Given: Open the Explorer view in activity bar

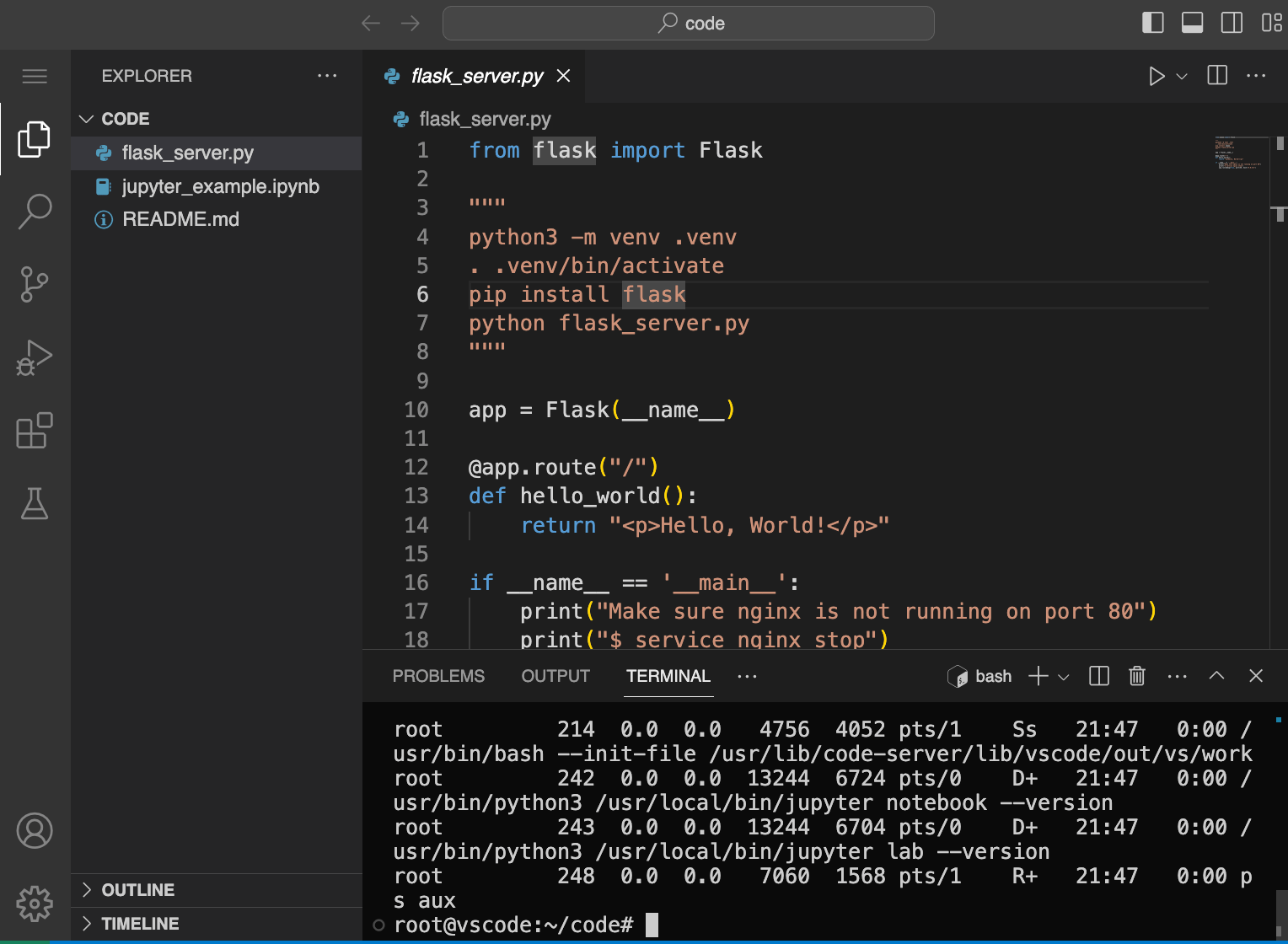Looking at the screenshot, I should pyautogui.click(x=35, y=139).
